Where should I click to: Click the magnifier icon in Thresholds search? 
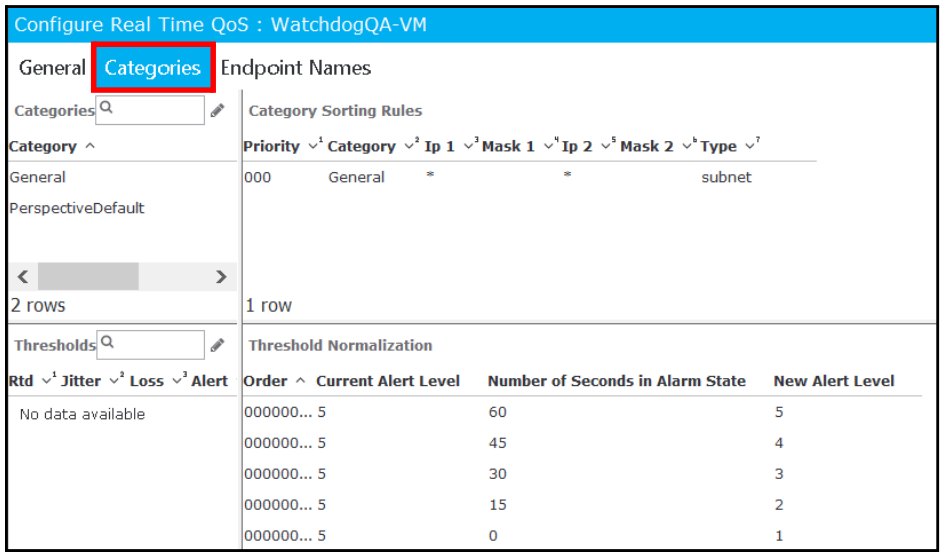pos(107,342)
